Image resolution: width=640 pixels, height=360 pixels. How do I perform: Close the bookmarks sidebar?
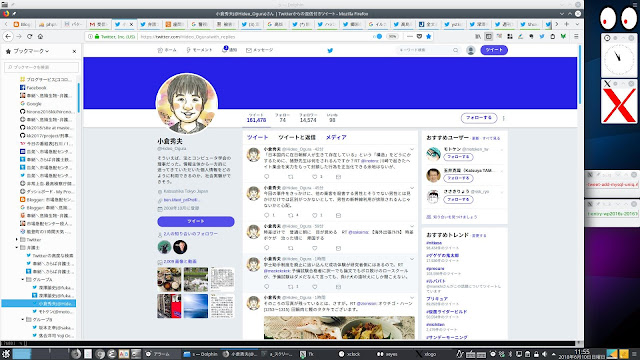(x=74, y=51)
